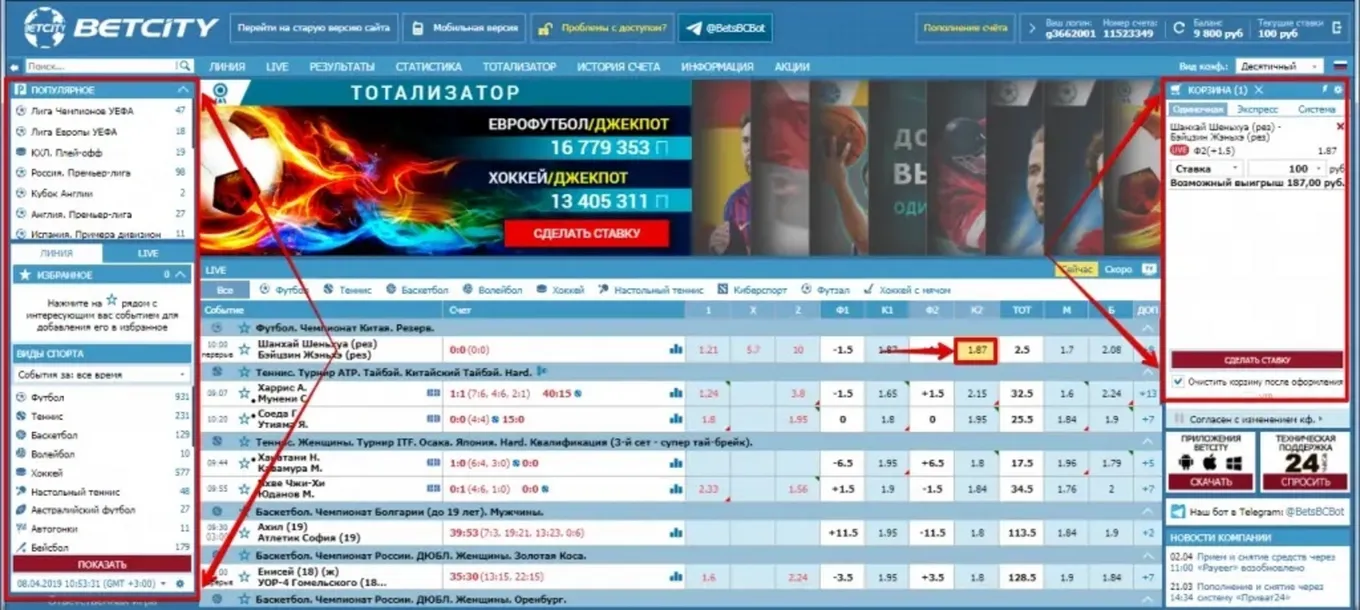This screenshot has height=610, width=1360.
Task: Click the expand arrow beside Ваш логин
Action: point(1034,28)
